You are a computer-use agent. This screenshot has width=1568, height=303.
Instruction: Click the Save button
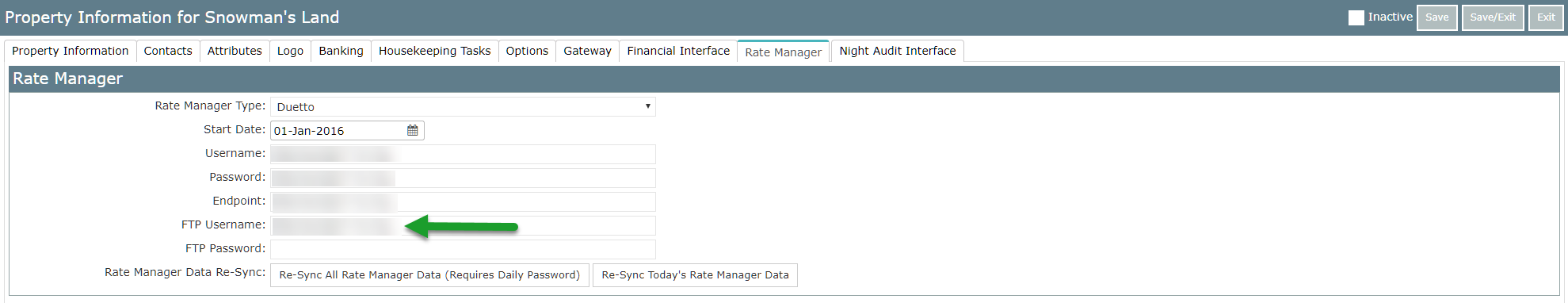tap(1436, 17)
